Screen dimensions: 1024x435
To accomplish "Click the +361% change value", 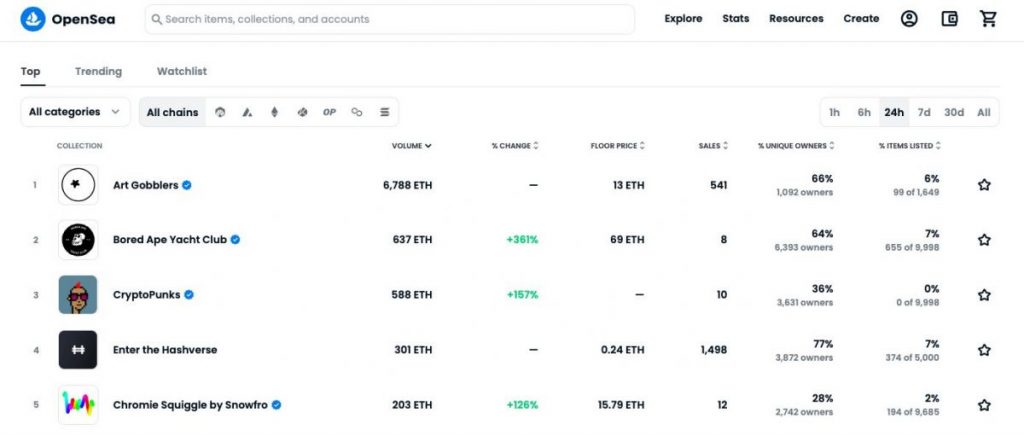I will coord(522,240).
